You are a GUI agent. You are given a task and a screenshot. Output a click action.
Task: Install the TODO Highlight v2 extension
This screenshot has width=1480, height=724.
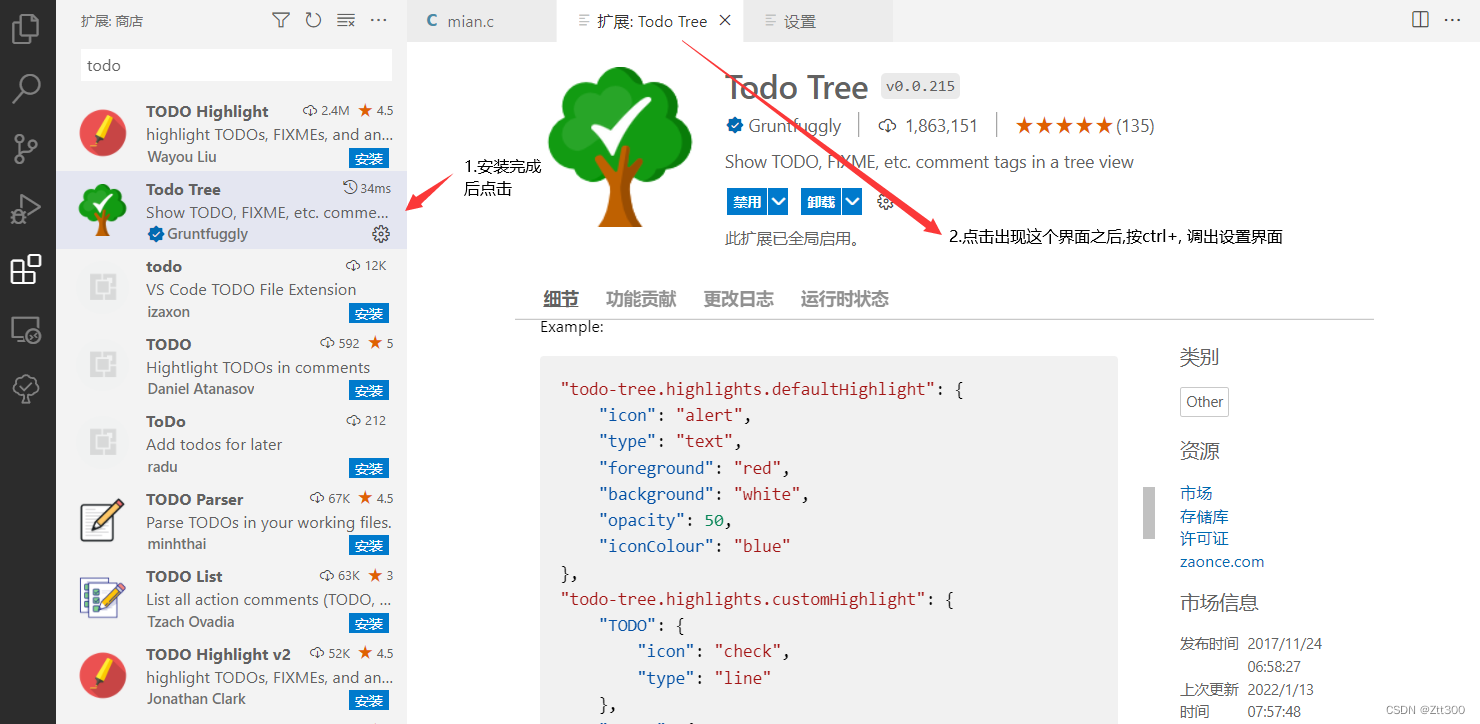pyautogui.click(x=369, y=700)
